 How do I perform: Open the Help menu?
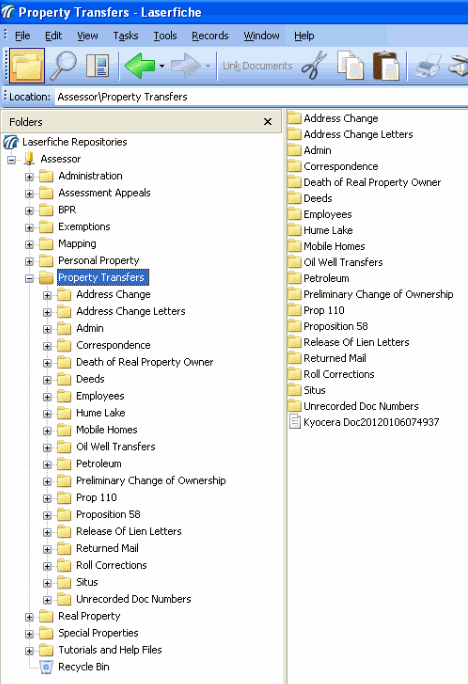click(304, 36)
